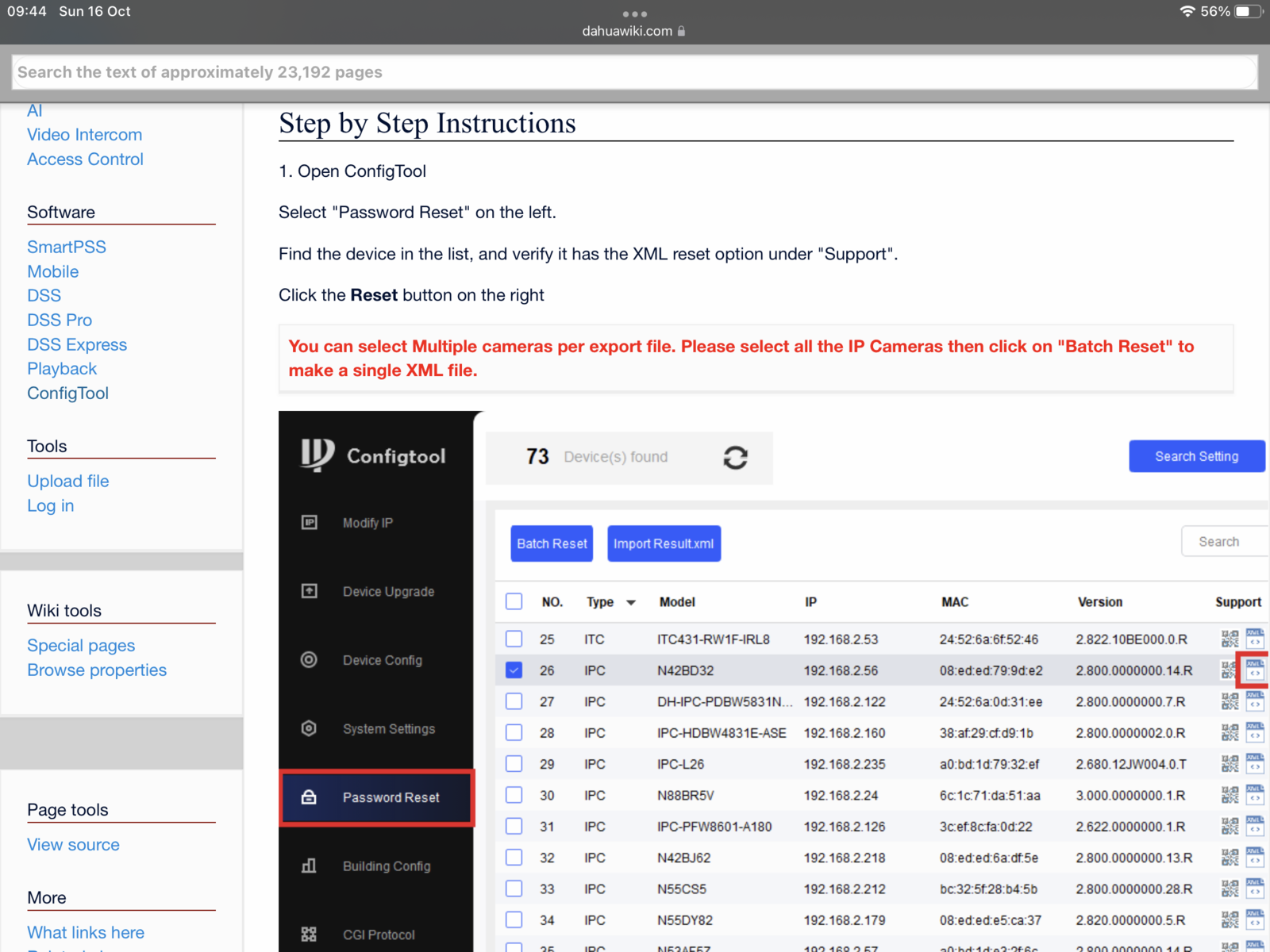
Task: Tick the select-all checkbox in table header
Action: point(514,601)
